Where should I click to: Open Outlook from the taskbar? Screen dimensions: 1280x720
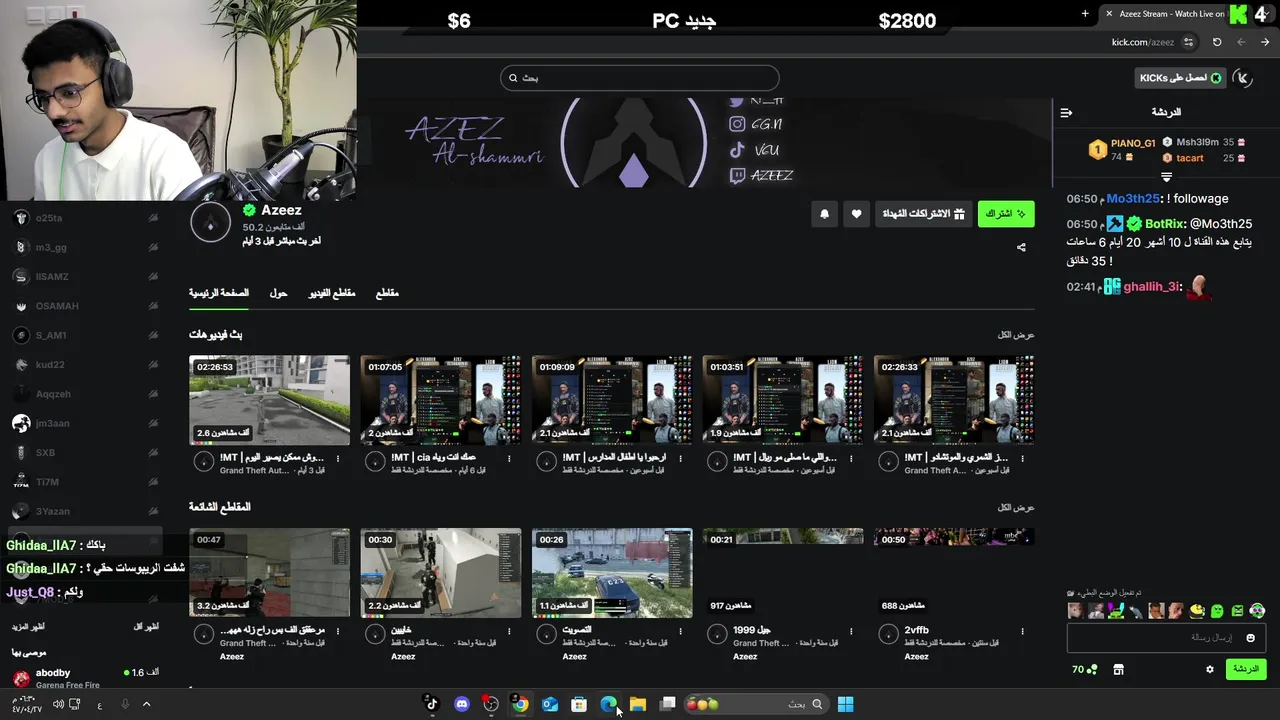[550, 704]
